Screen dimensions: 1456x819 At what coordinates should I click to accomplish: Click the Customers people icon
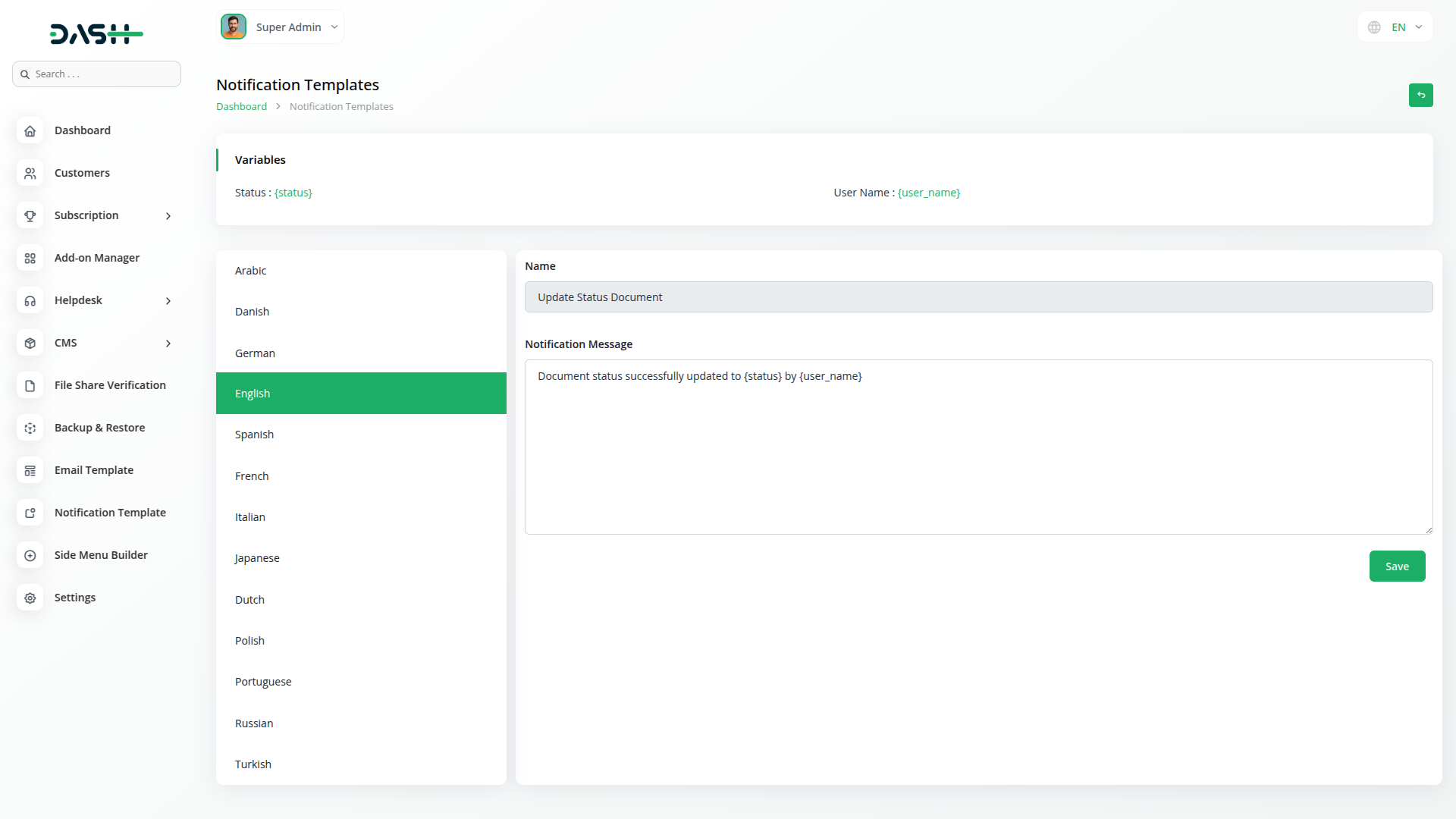(30, 173)
